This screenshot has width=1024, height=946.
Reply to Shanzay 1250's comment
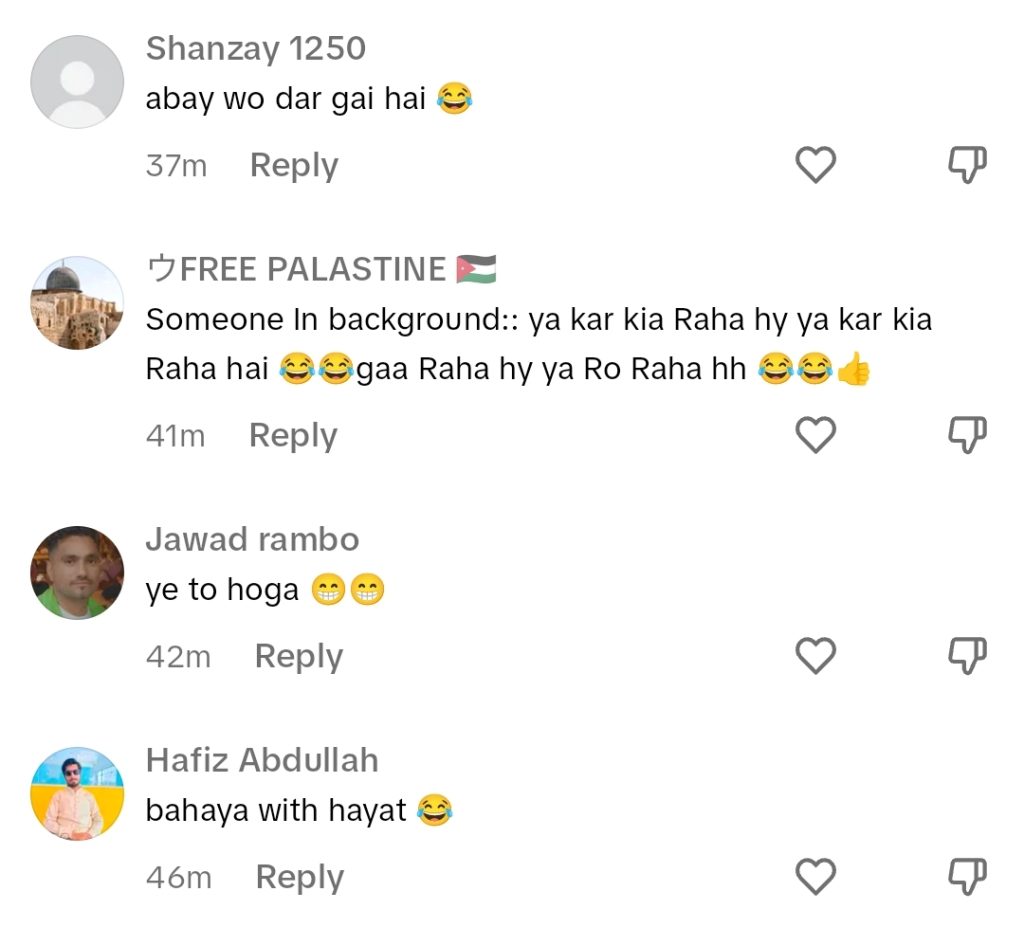(294, 165)
